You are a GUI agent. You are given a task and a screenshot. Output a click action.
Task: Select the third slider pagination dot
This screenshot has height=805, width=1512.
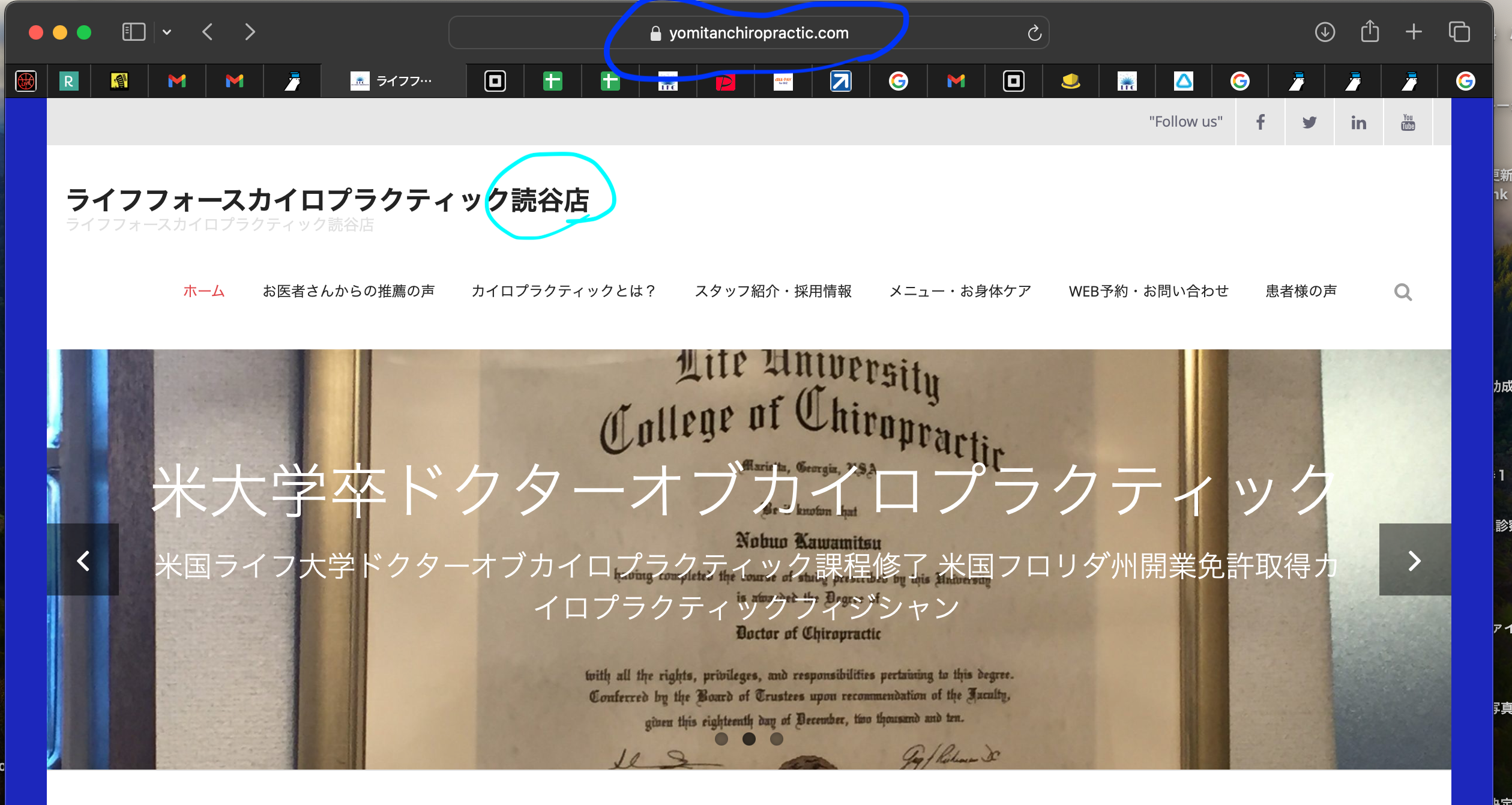tap(777, 739)
